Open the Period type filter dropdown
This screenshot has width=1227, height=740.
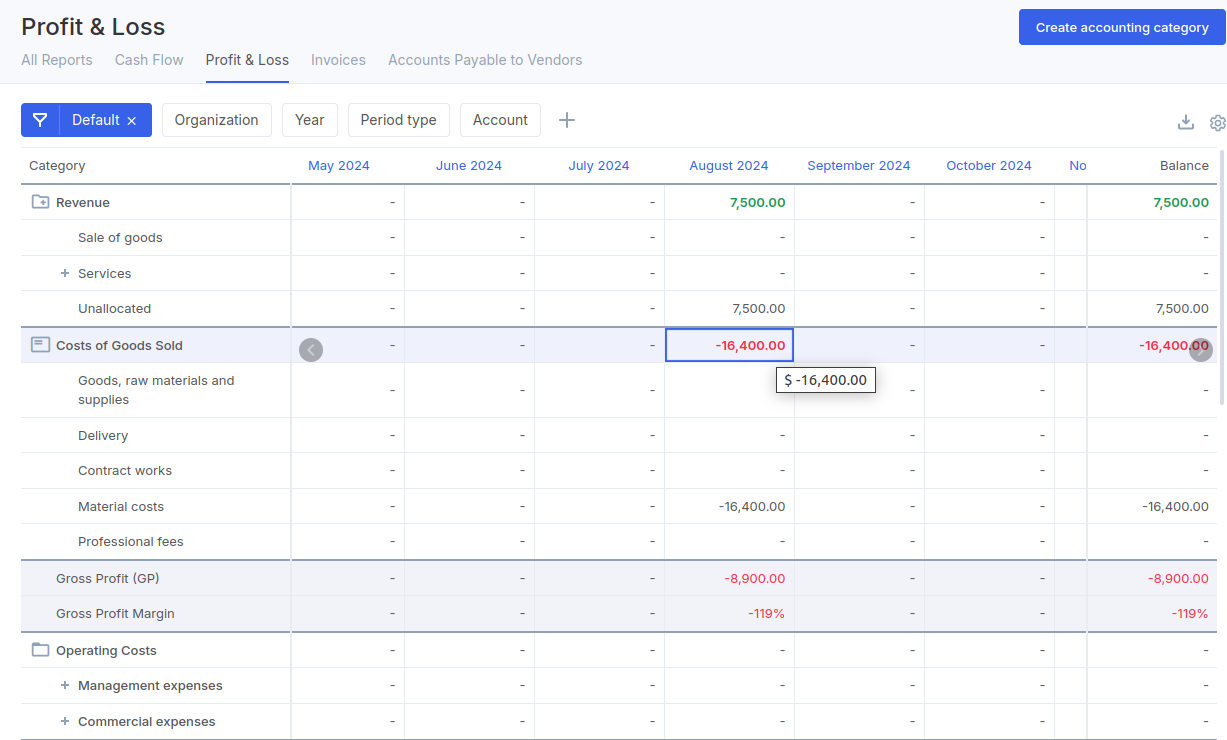pos(398,120)
